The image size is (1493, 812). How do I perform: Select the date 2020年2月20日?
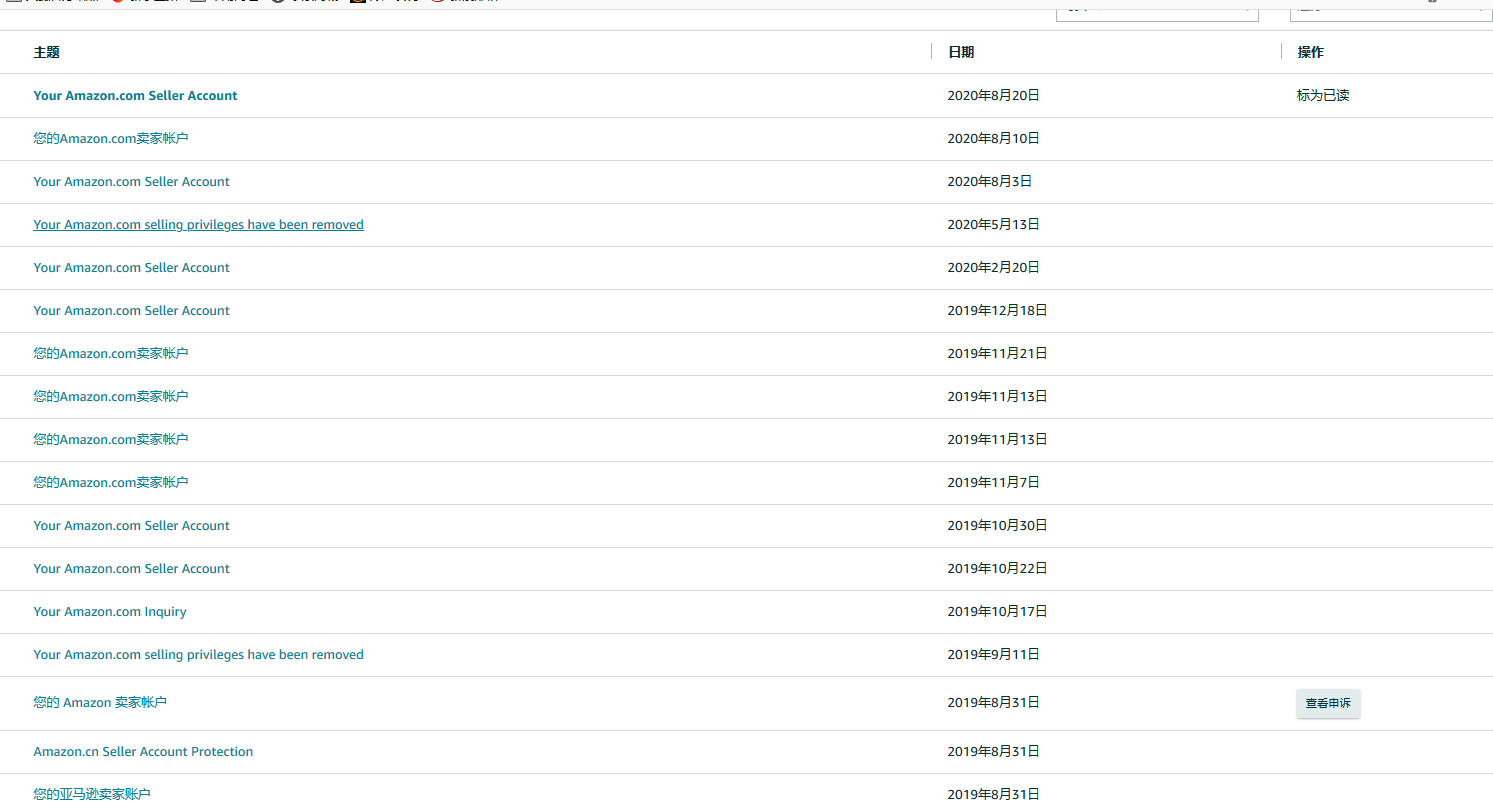[x=994, y=268]
